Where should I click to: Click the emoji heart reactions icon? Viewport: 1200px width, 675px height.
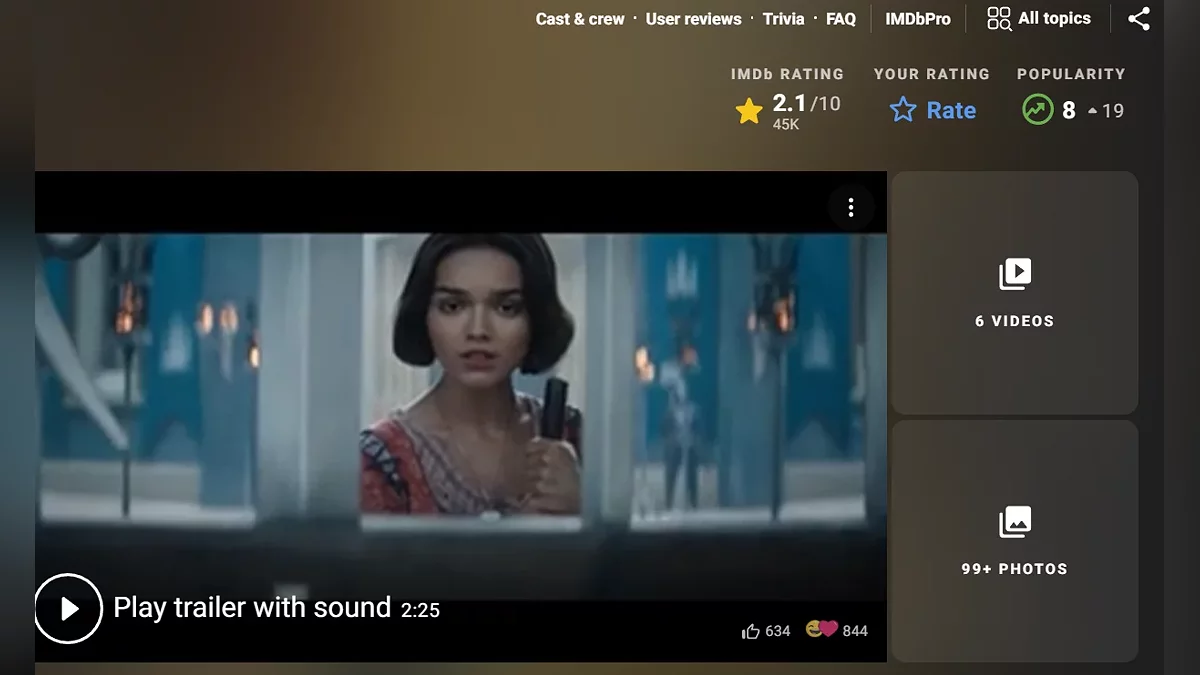pos(821,629)
